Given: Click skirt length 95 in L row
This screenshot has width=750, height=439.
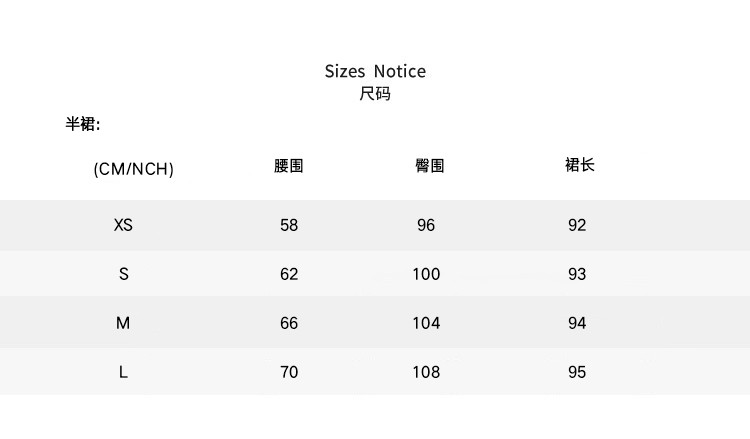Looking at the screenshot, I should click(577, 372).
